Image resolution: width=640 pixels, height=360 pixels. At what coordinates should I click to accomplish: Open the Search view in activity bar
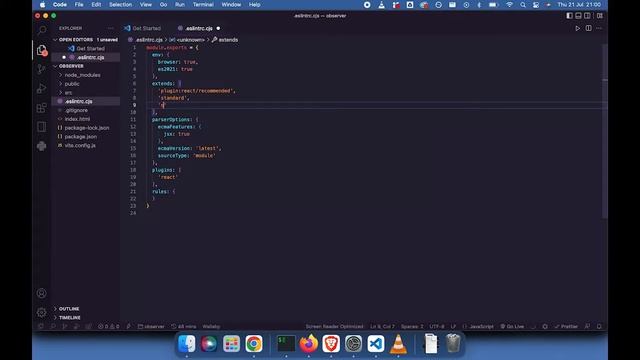[x=42, y=30]
